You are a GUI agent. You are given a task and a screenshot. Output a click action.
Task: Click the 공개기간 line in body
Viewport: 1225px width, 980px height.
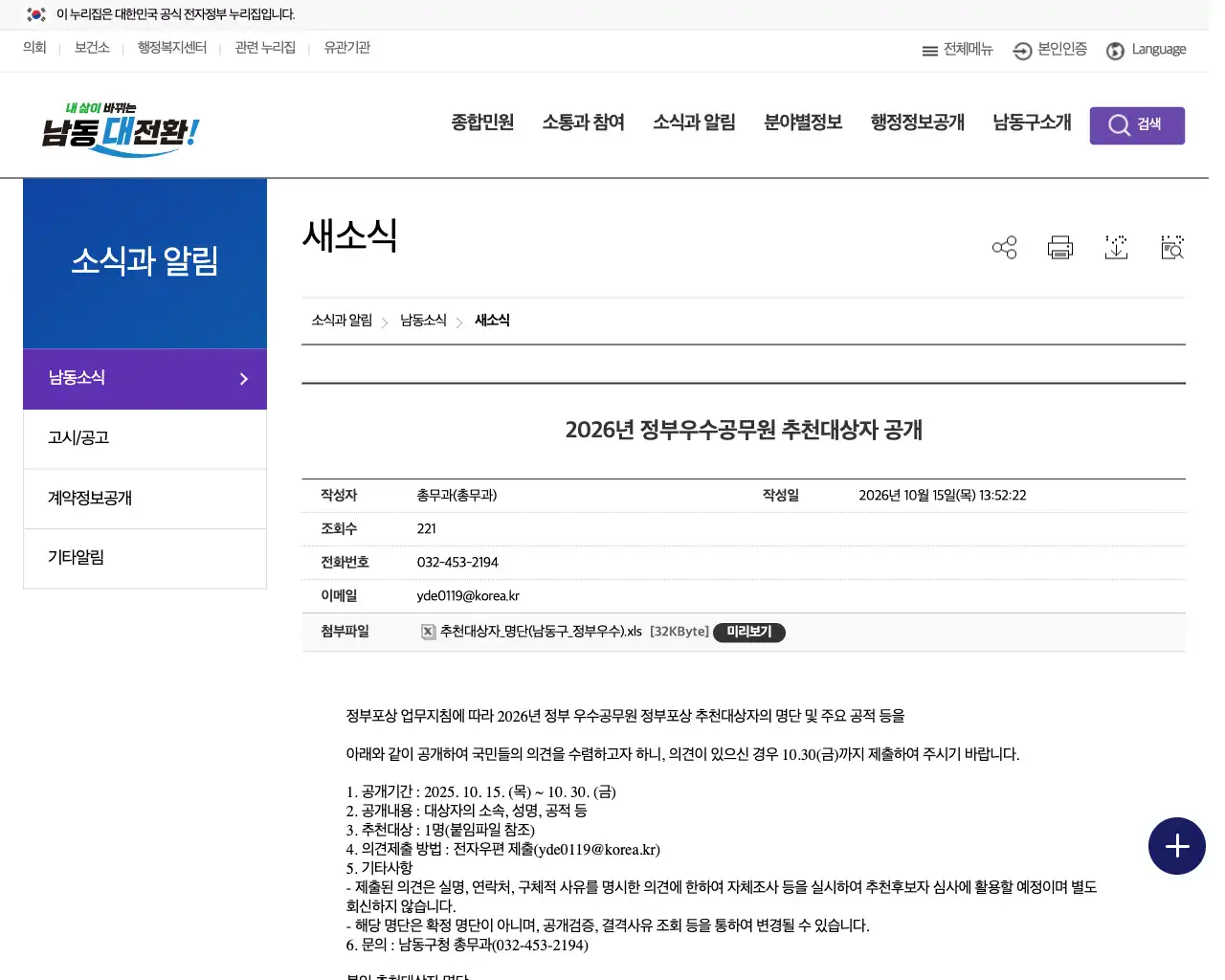481,792
